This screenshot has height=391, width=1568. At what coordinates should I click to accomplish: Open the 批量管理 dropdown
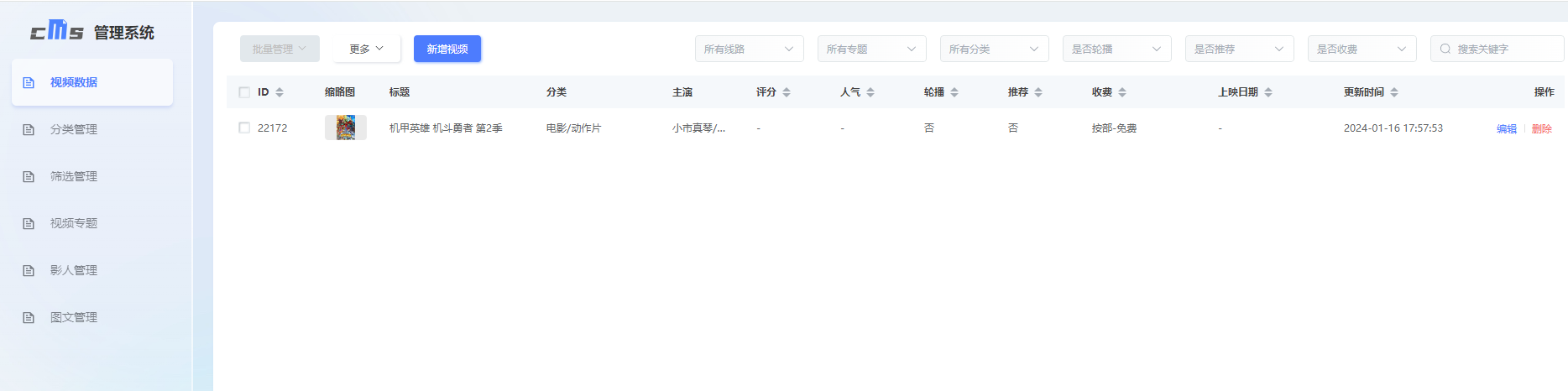[280, 49]
